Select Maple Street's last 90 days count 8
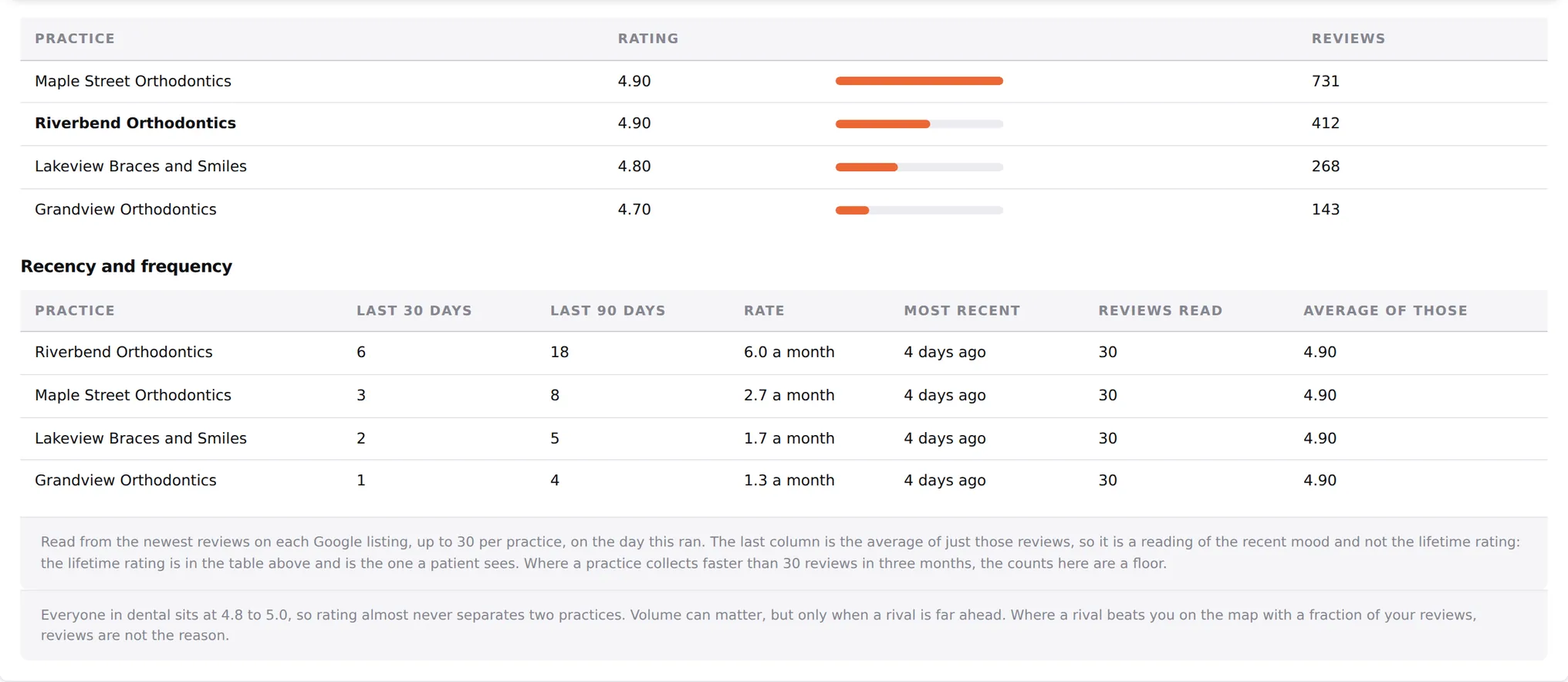Image resolution: width=1568 pixels, height=682 pixels. 555,396
